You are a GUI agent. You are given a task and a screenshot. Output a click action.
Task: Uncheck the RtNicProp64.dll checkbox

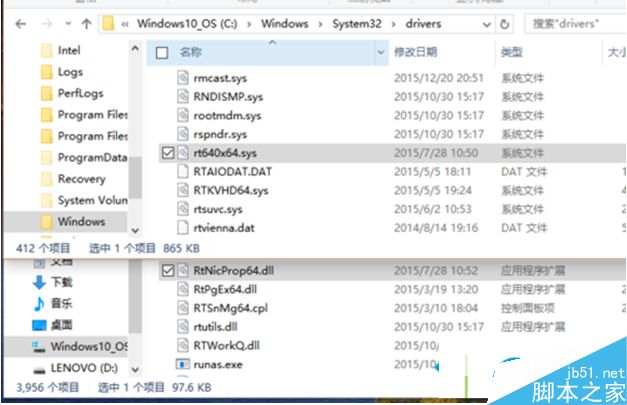tap(168, 271)
